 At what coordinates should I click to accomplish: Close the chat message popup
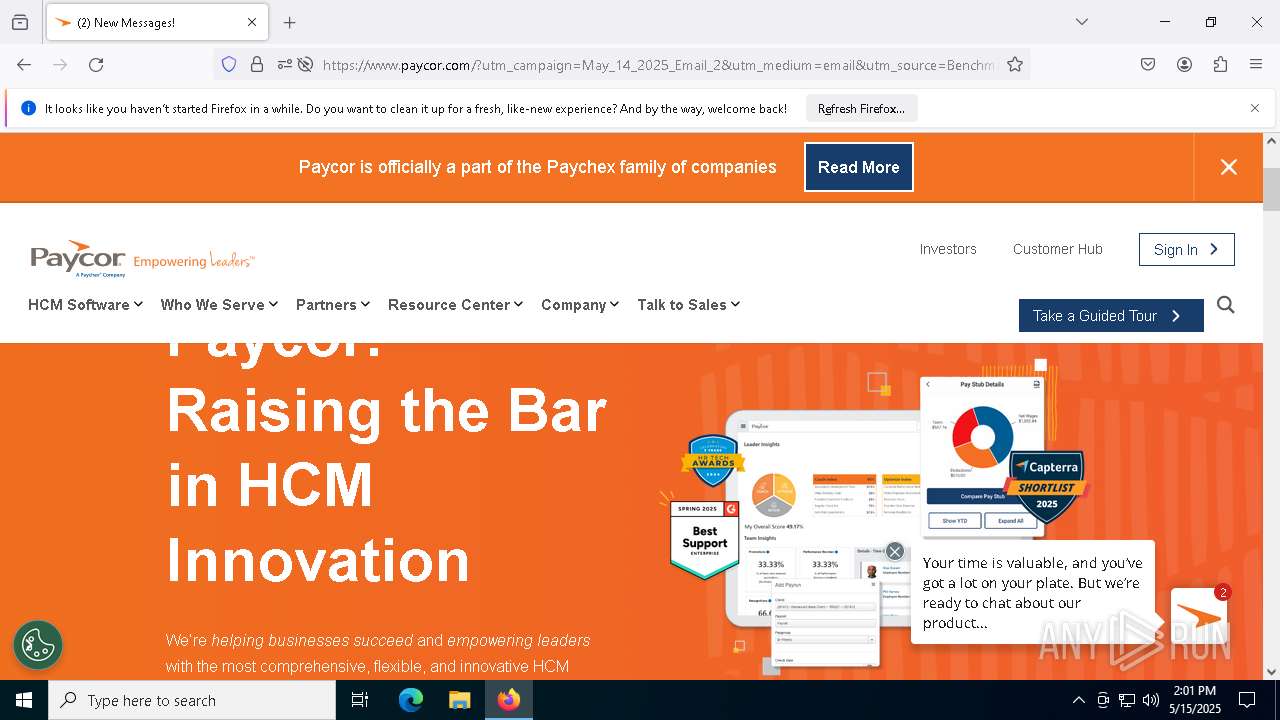[895, 551]
